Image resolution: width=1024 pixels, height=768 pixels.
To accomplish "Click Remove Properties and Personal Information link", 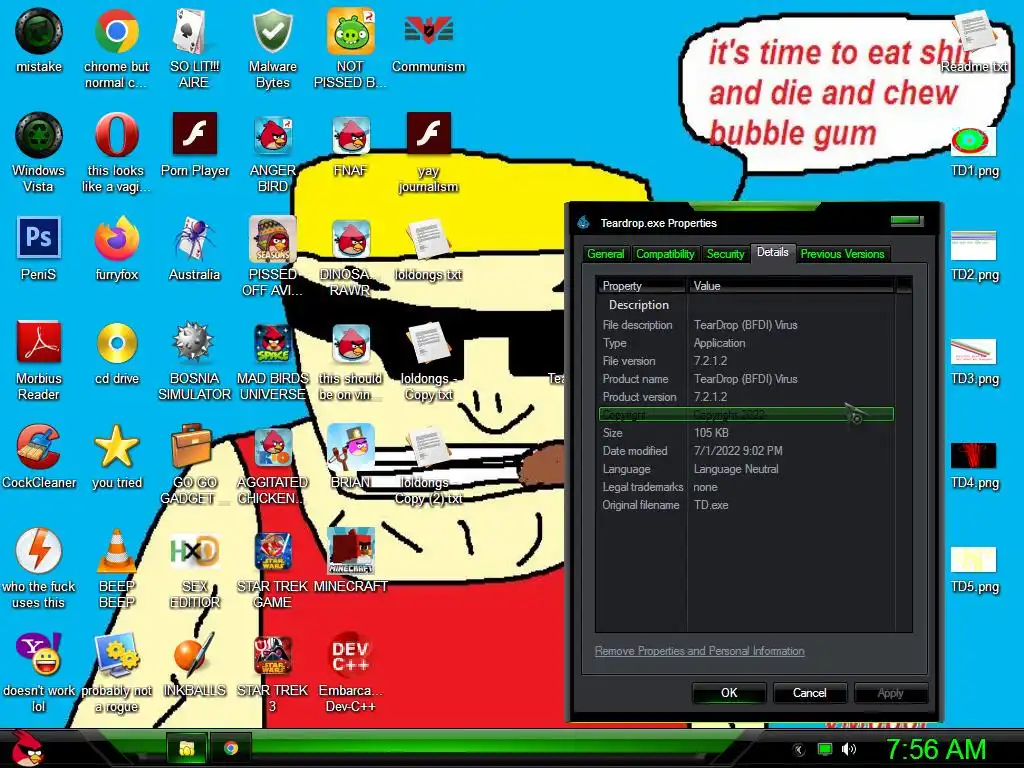I will tap(699, 651).
